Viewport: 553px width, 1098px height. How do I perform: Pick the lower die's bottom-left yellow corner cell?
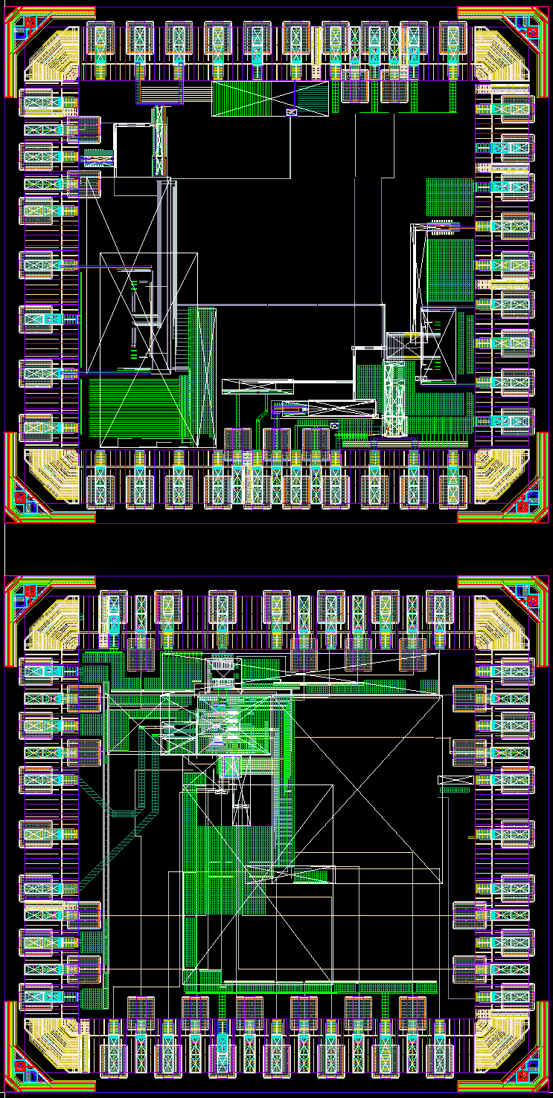tap(51, 1045)
